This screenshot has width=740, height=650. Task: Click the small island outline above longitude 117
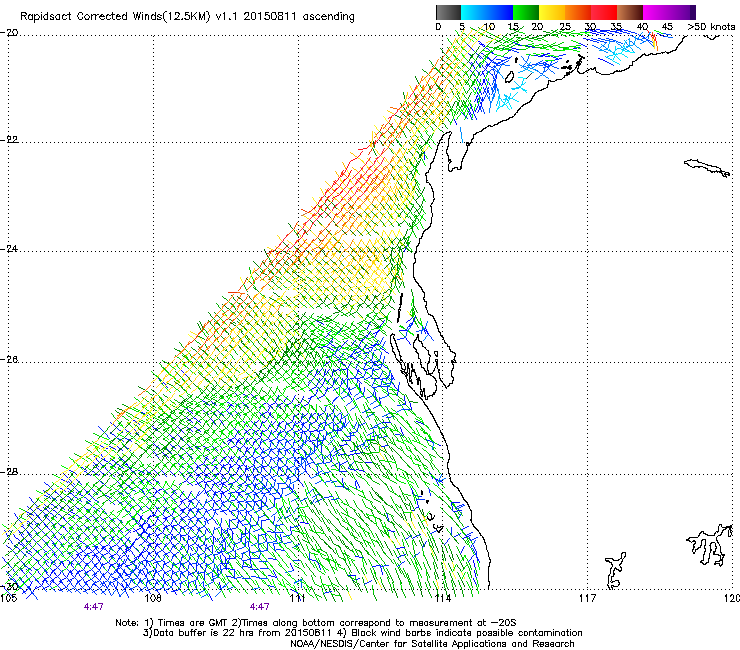click(x=615, y=571)
